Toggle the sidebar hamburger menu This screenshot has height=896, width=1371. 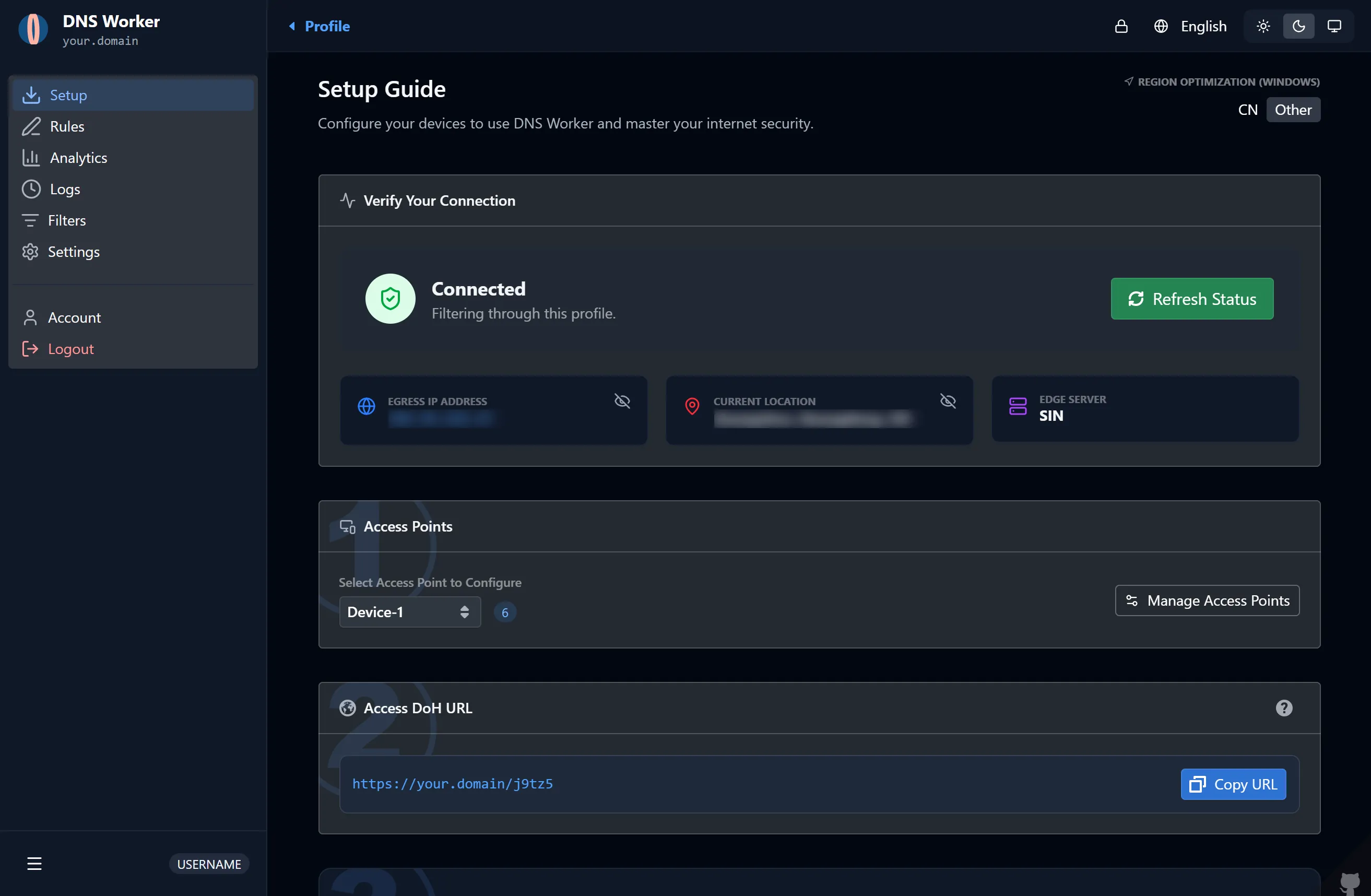point(34,863)
